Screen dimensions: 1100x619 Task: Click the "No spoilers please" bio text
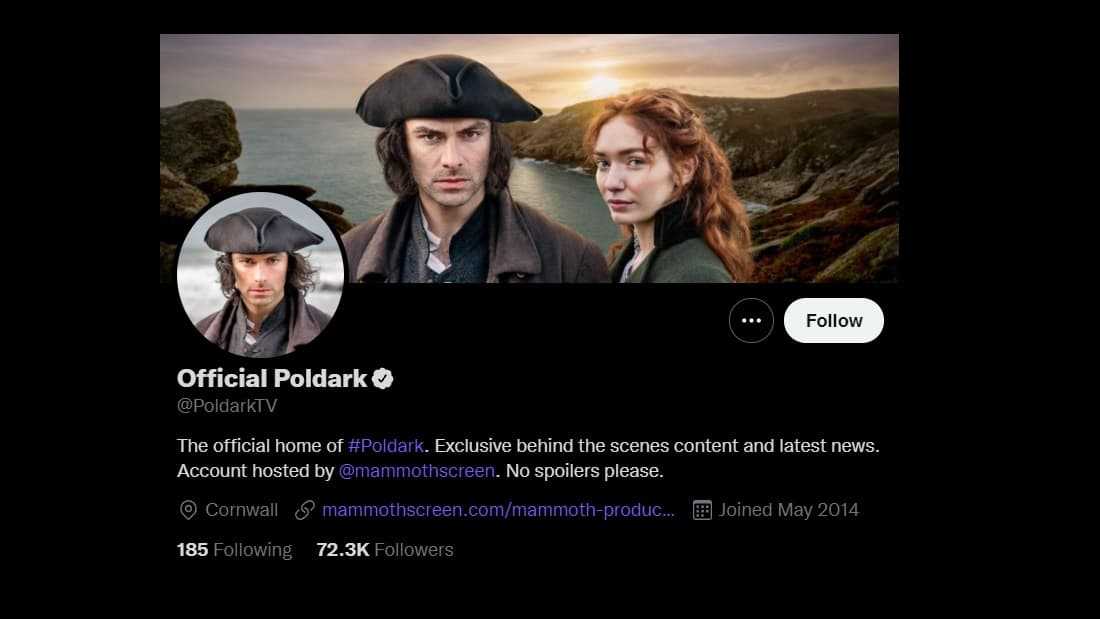coord(585,470)
